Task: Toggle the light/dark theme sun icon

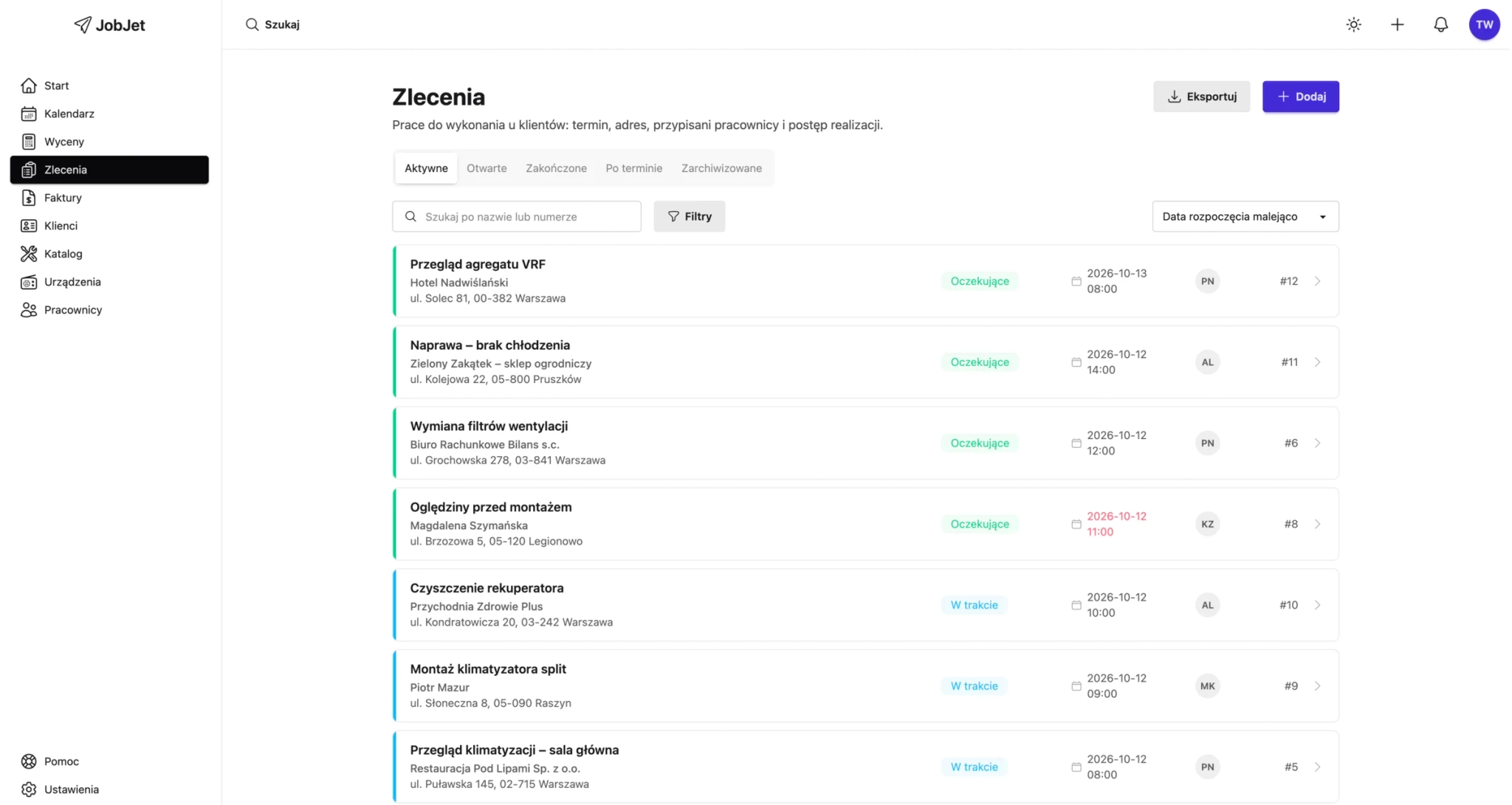Action: click(x=1353, y=24)
